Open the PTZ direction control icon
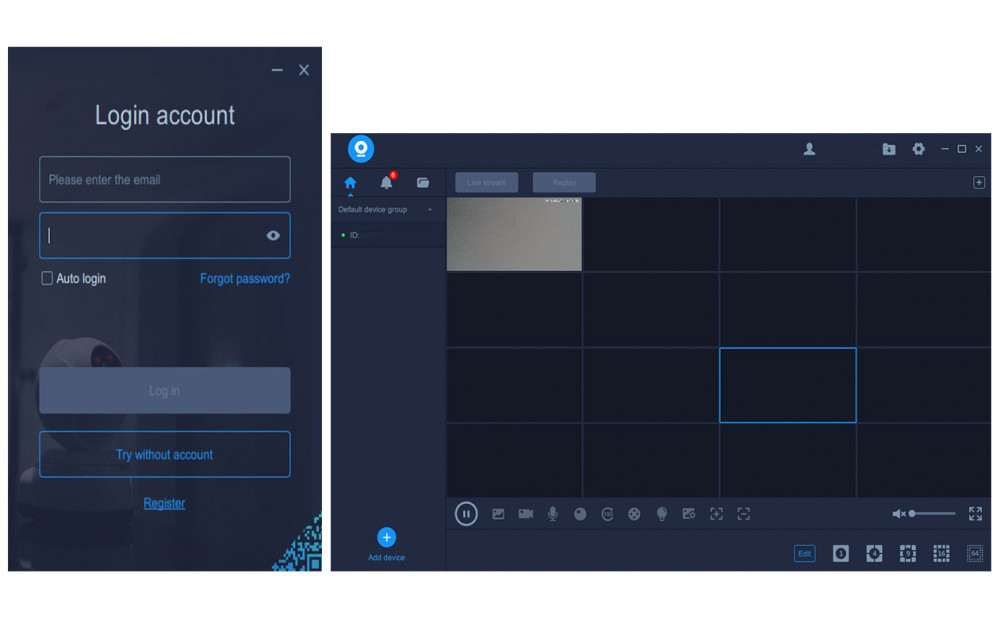The width and height of the screenshot is (1000, 634). click(x=634, y=514)
